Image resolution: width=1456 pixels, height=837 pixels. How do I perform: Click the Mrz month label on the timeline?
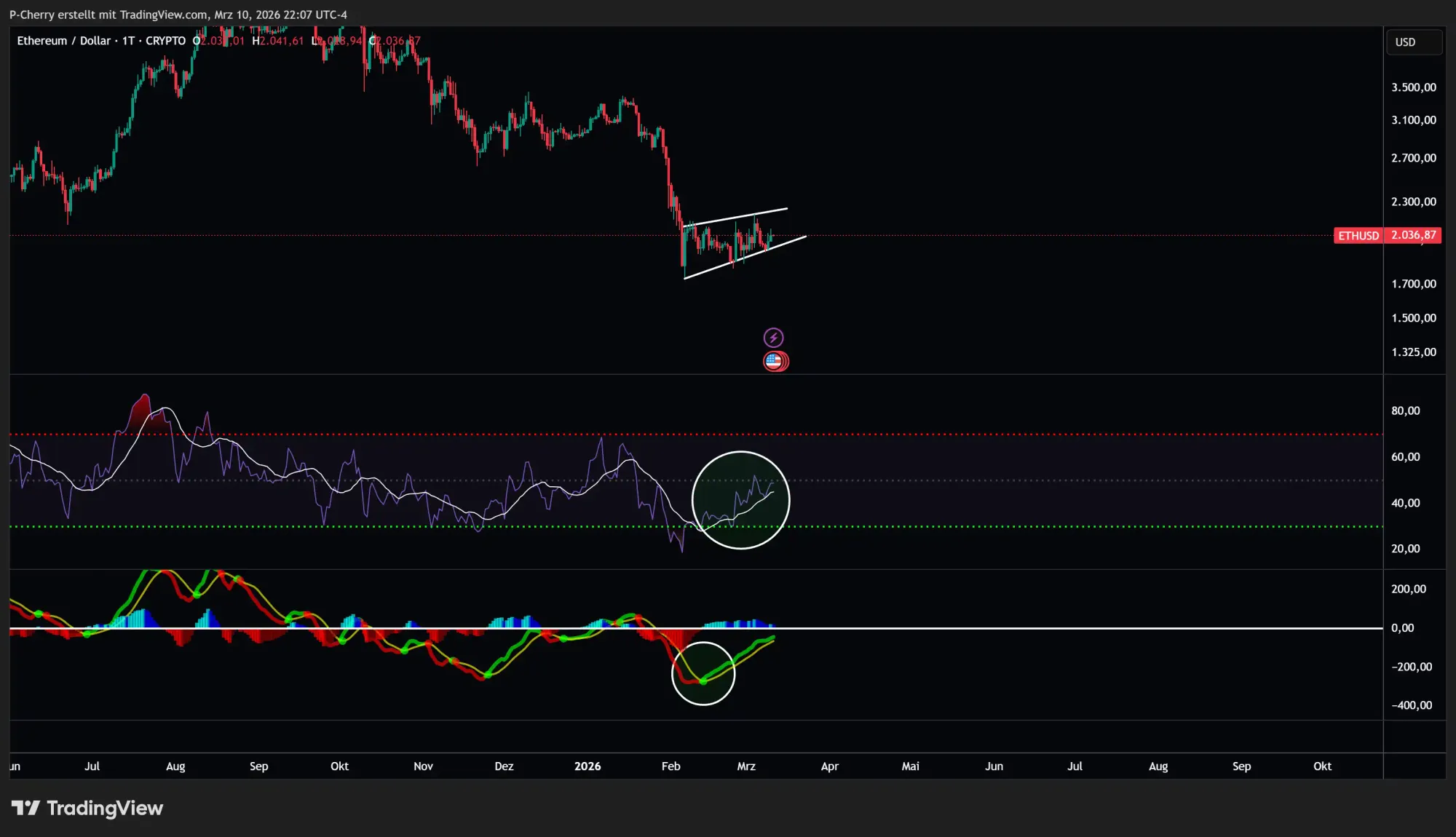(x=746, y=766)
